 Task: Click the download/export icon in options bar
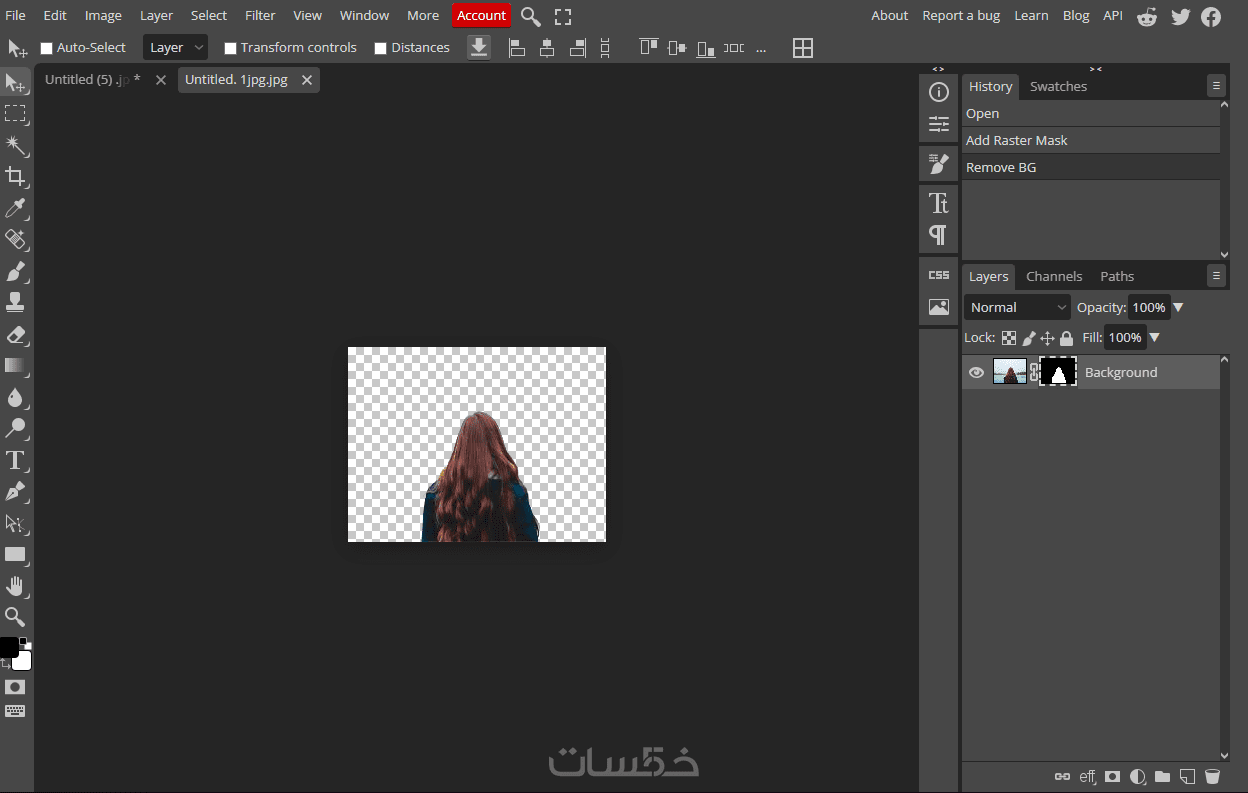point(479,47)
